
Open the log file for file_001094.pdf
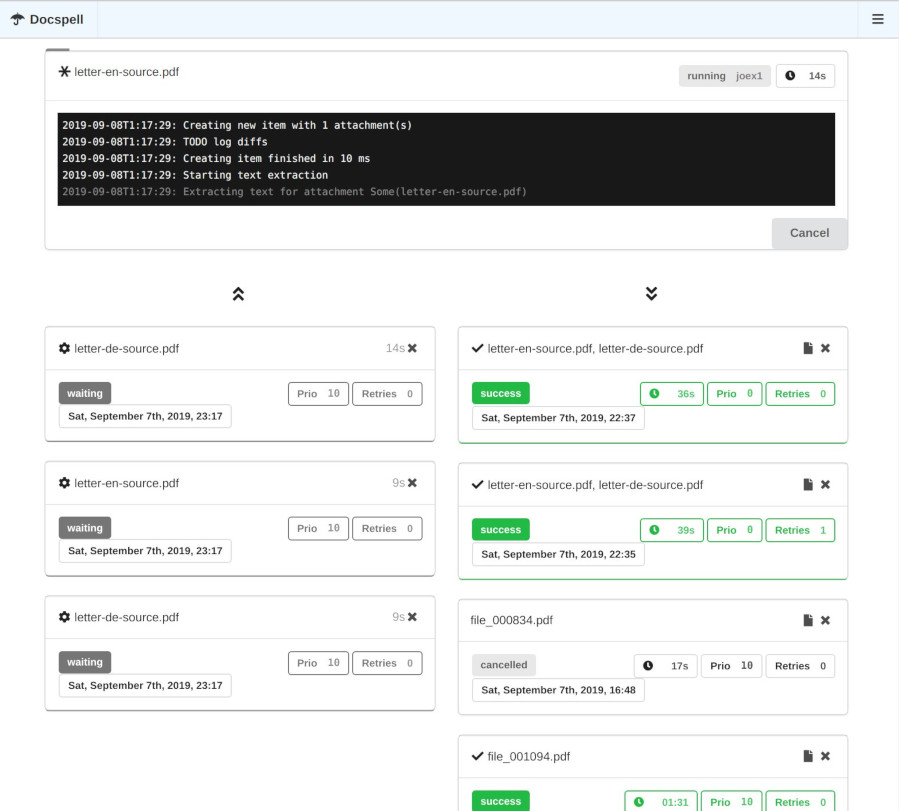tap(808, 757)
